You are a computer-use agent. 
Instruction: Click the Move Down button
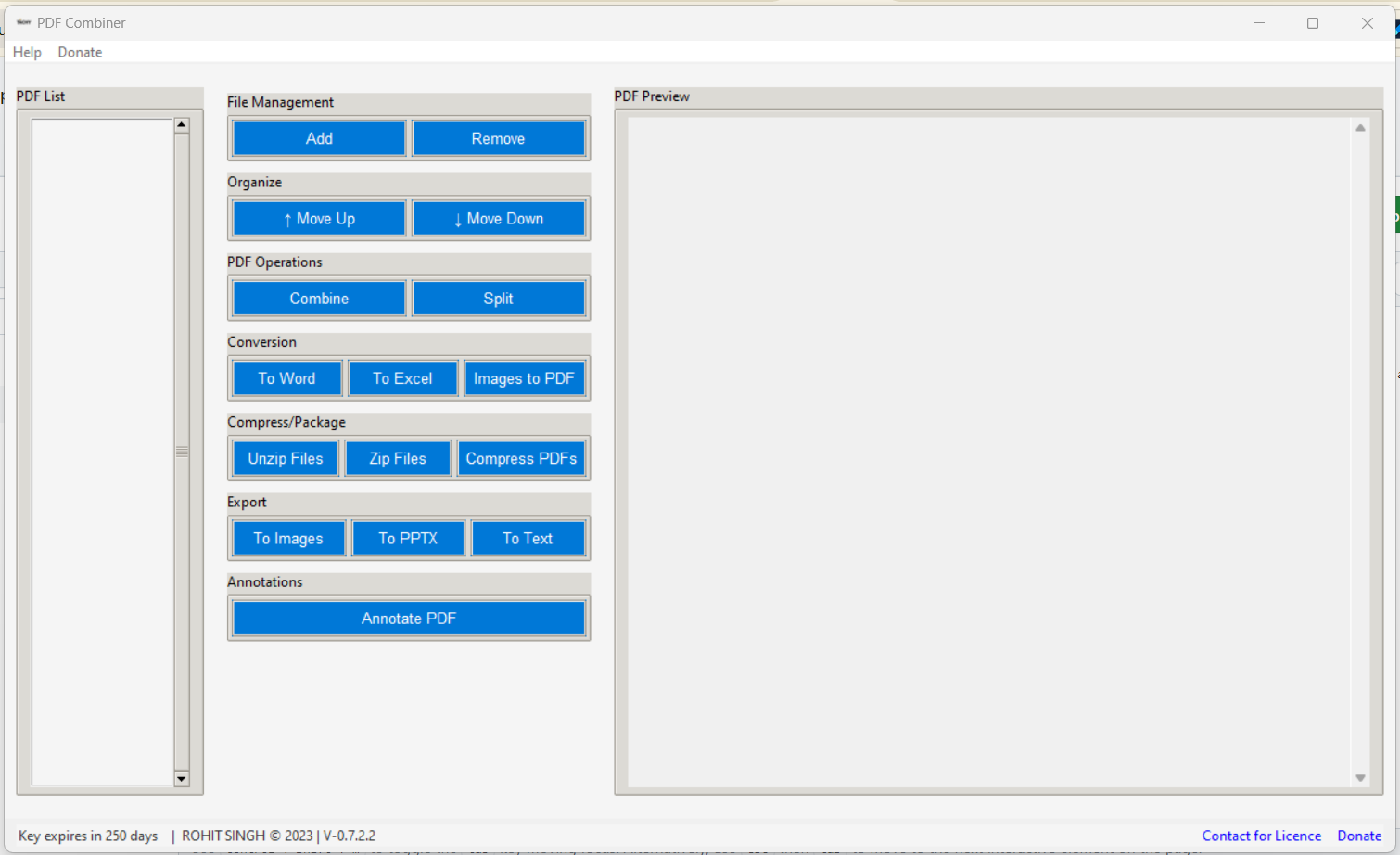[x=498, y=219]
